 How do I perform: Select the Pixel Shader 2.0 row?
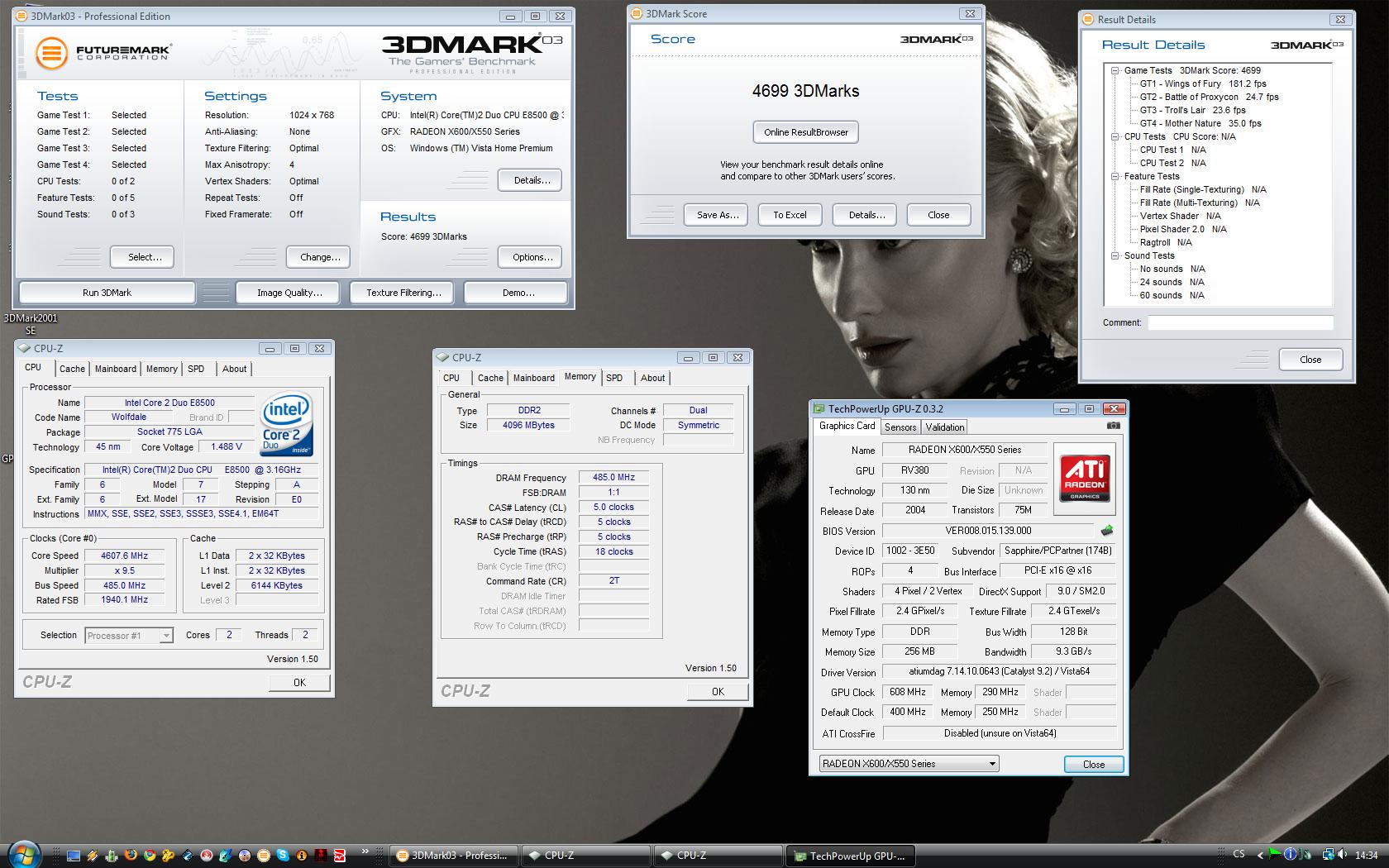[1183, 229]
